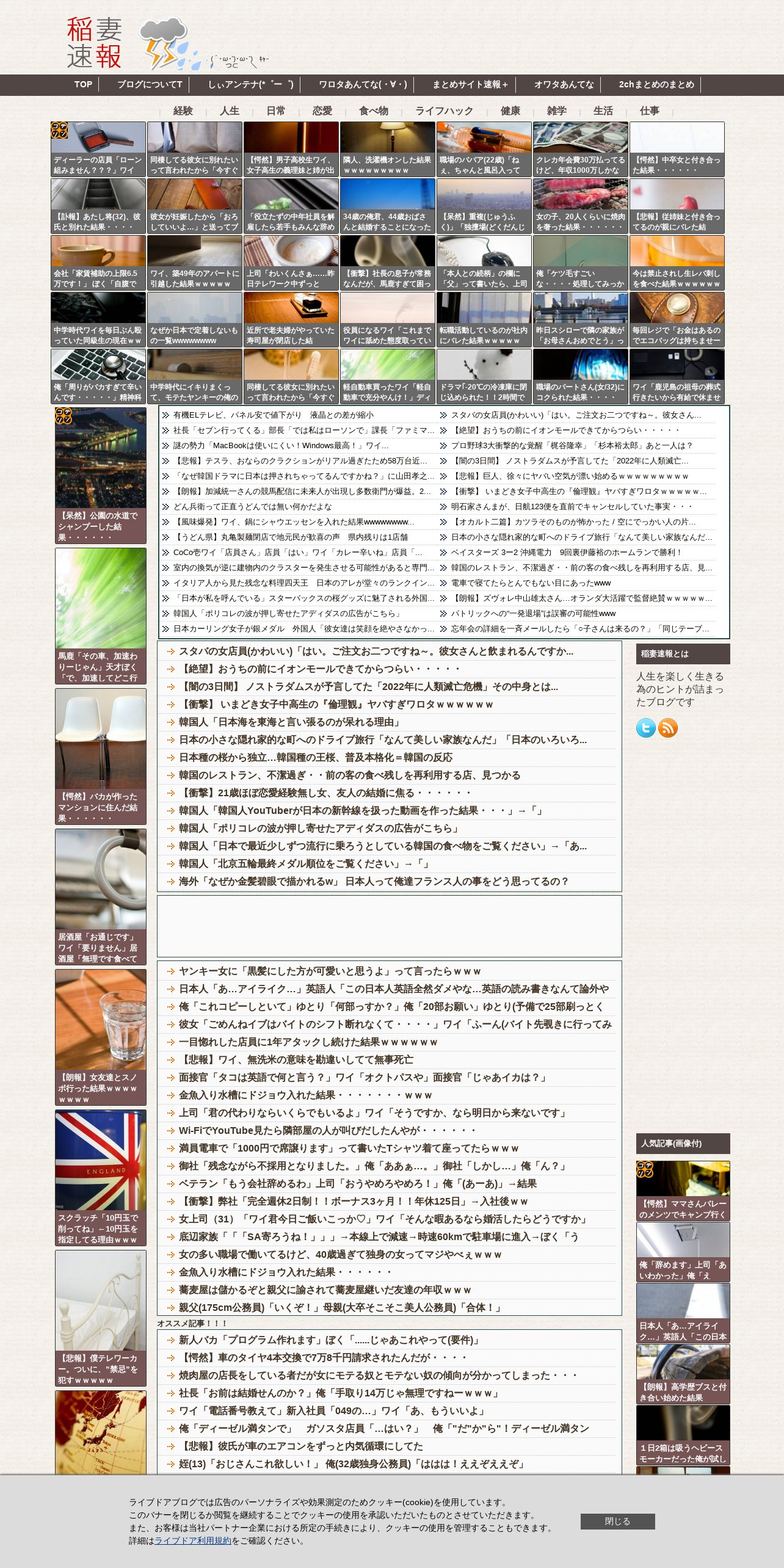
Task: Open thumbnail 近所で老夫婦がやっていた寿司屋
Action: point(291,319)
